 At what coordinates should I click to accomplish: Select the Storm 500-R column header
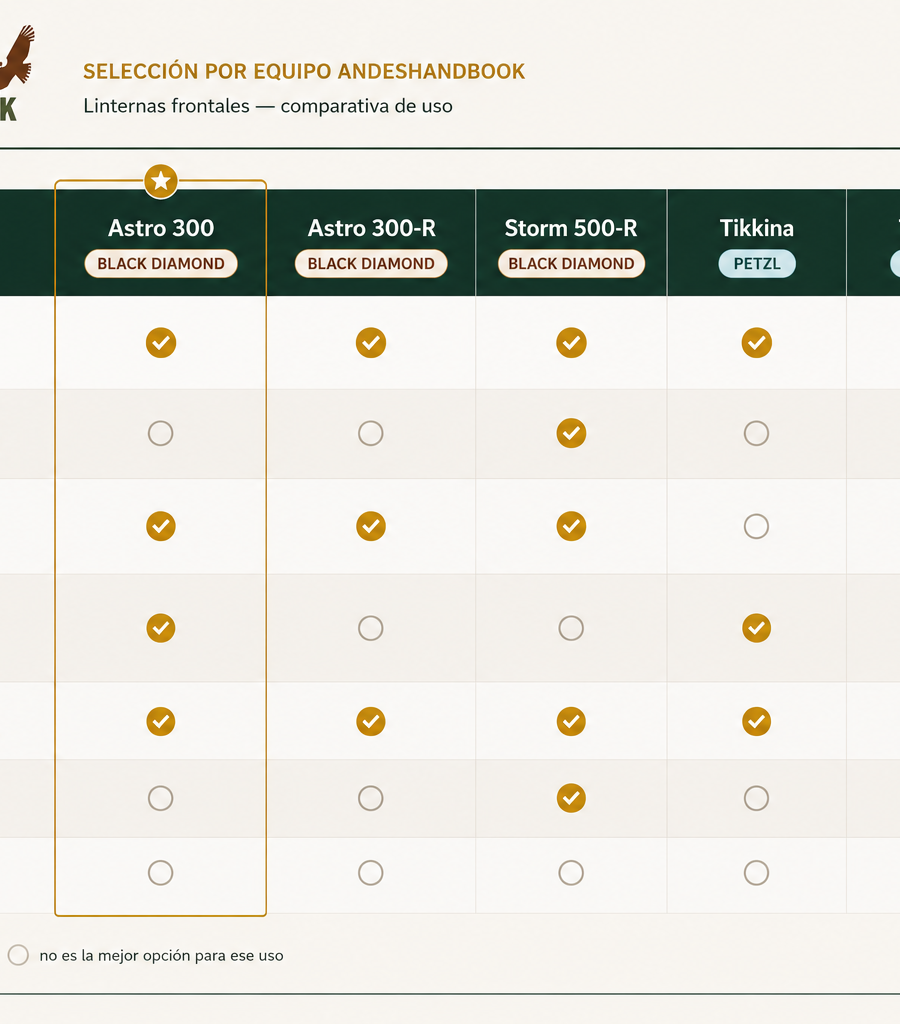click(x=571, y=243)
